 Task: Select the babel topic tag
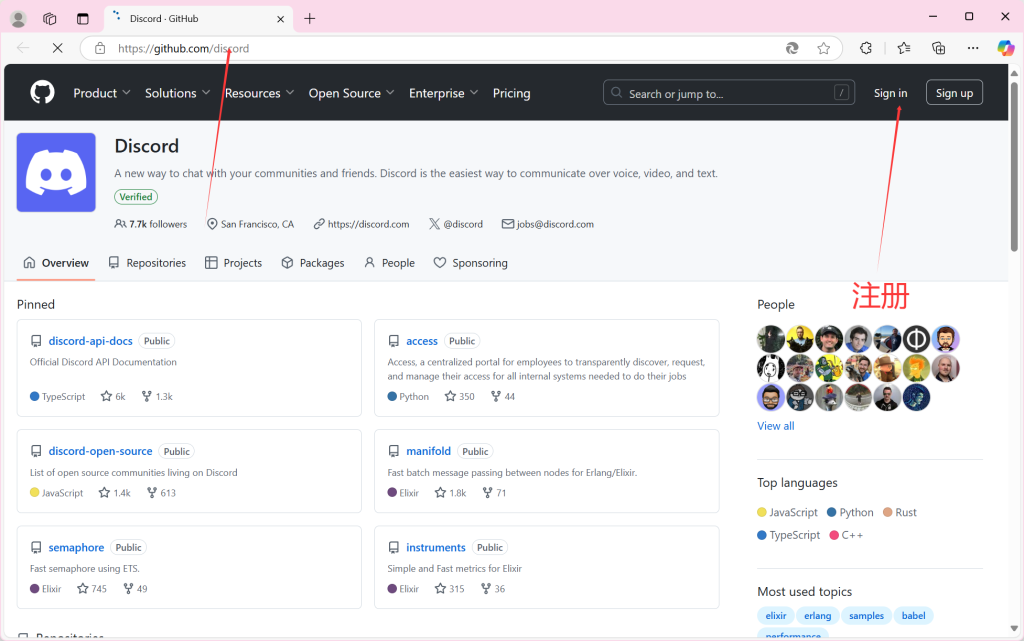pyautogui.click(x=914, y=616)
